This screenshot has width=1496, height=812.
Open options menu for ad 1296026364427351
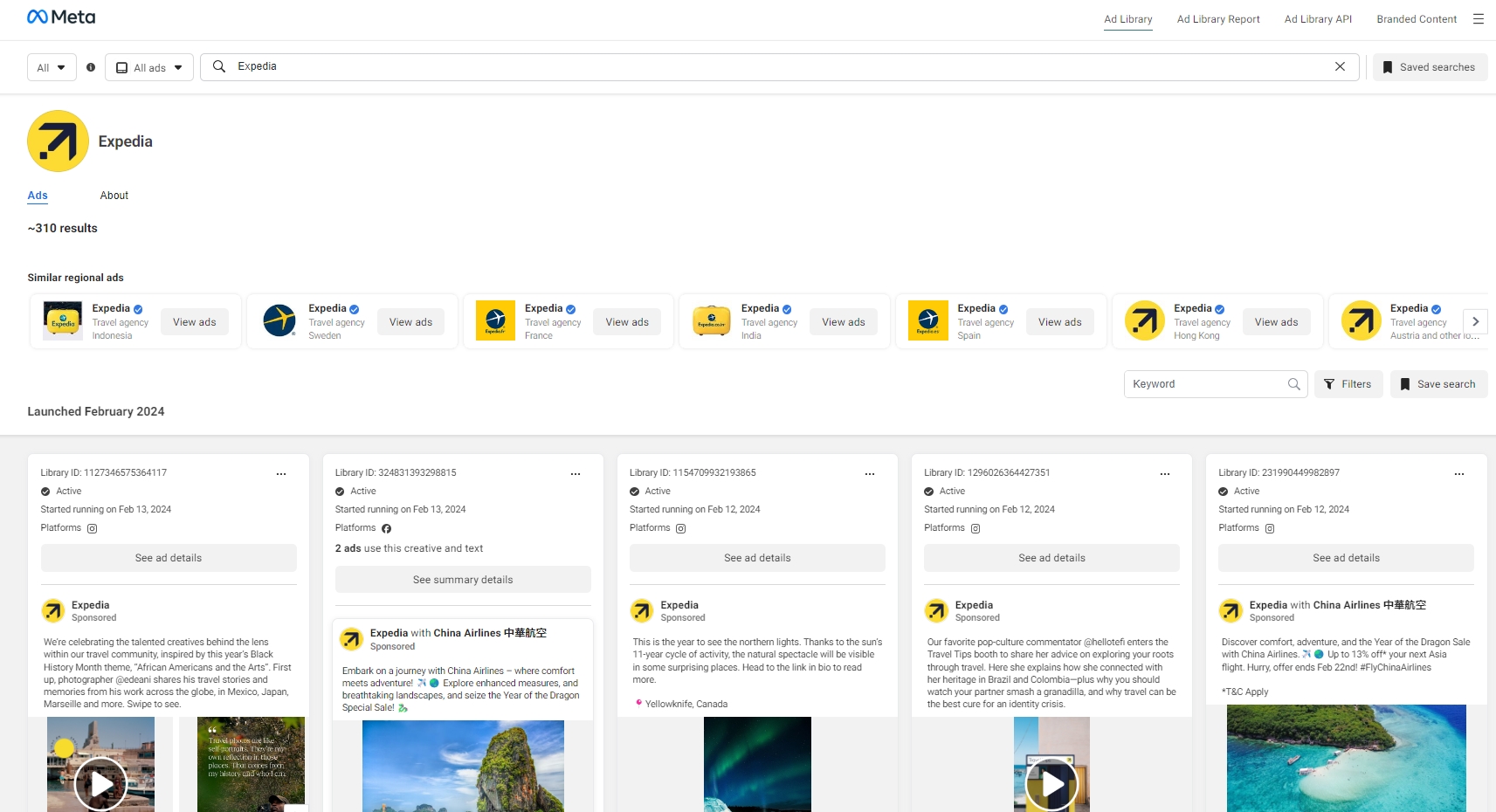[1164, 474]
